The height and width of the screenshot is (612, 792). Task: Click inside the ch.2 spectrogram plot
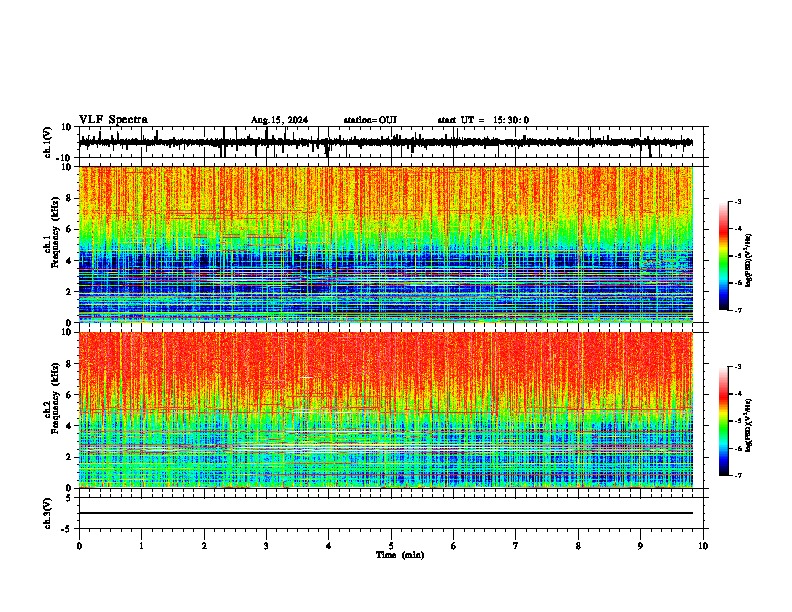click(386, 410)
